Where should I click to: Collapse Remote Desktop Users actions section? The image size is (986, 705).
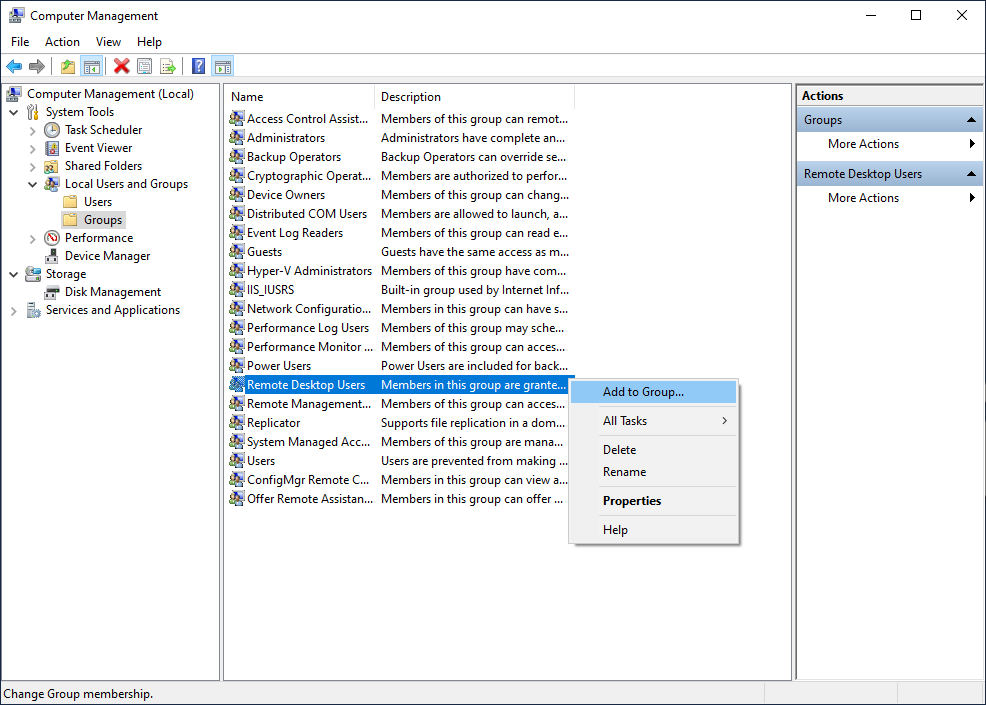point(971,174)
